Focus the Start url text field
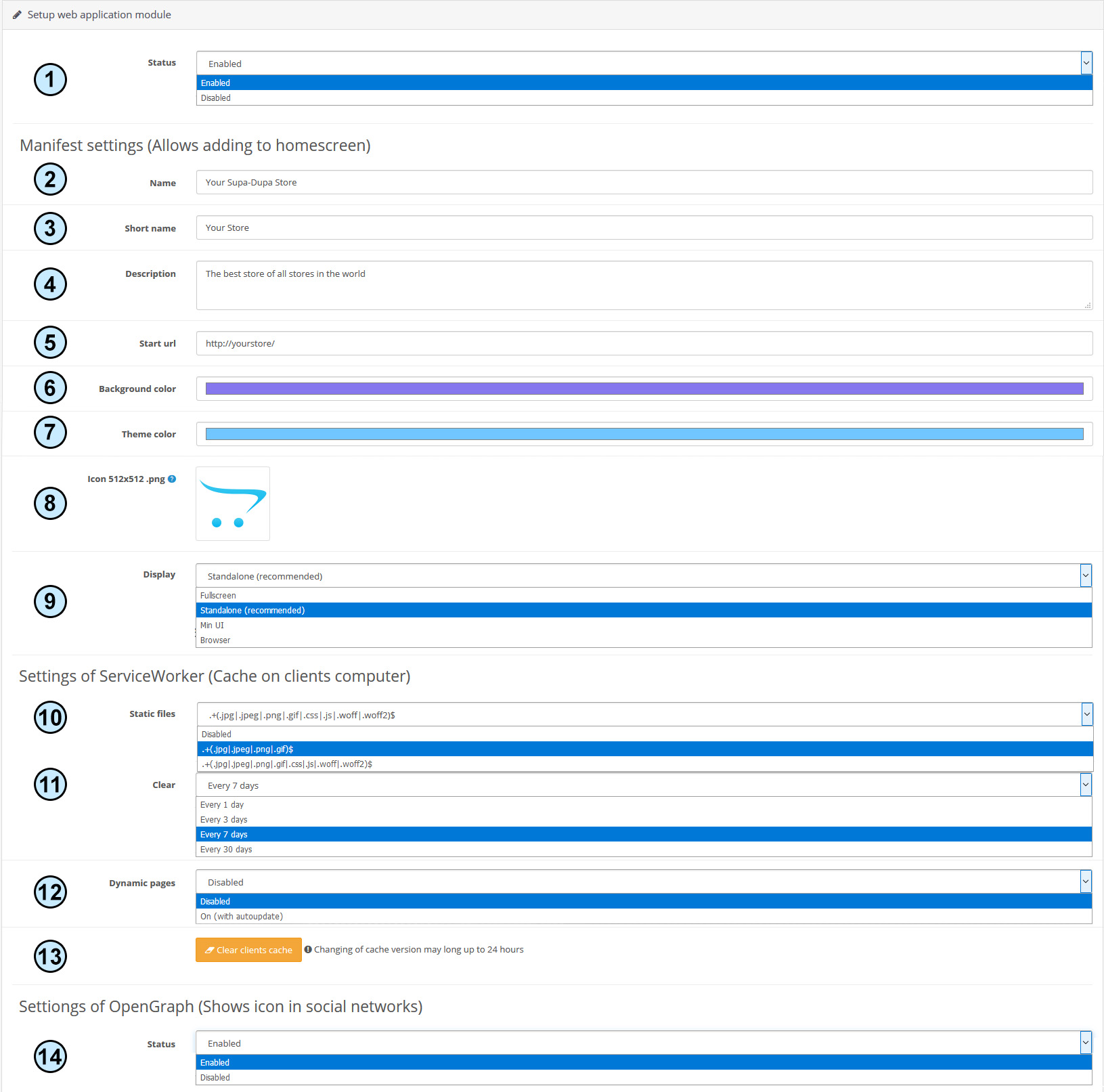Image resolution: width=1104 pixels, height=1092 pixels. coord(644,343)
